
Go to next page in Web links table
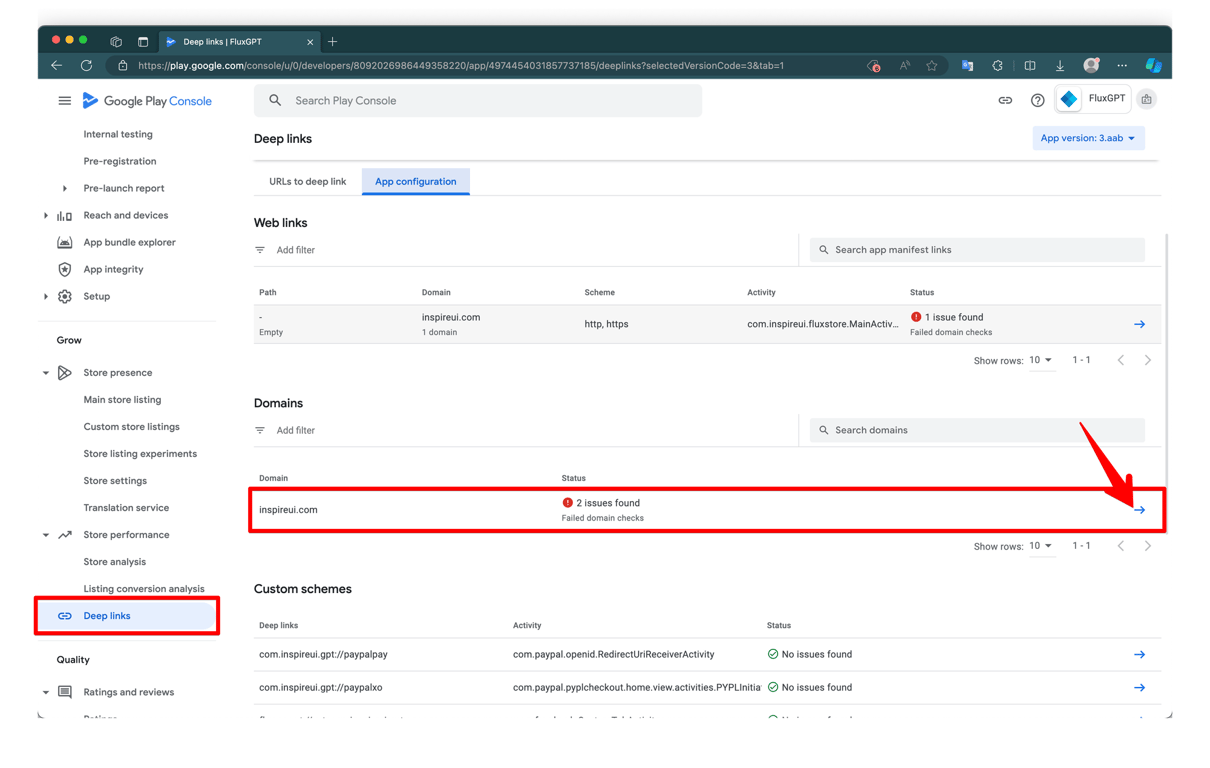[1147, 360]
